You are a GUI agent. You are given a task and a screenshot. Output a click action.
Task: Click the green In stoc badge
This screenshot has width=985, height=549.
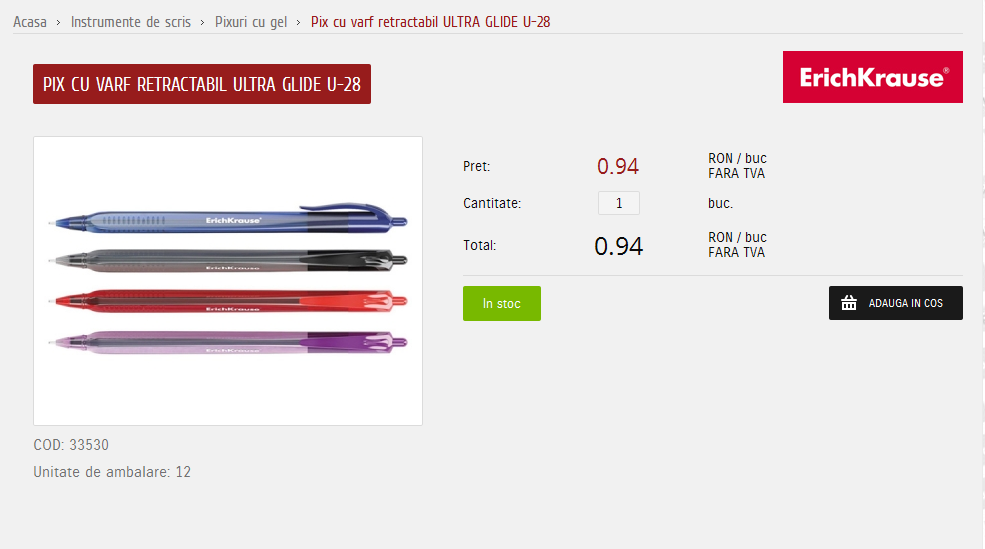click(501, 303)
